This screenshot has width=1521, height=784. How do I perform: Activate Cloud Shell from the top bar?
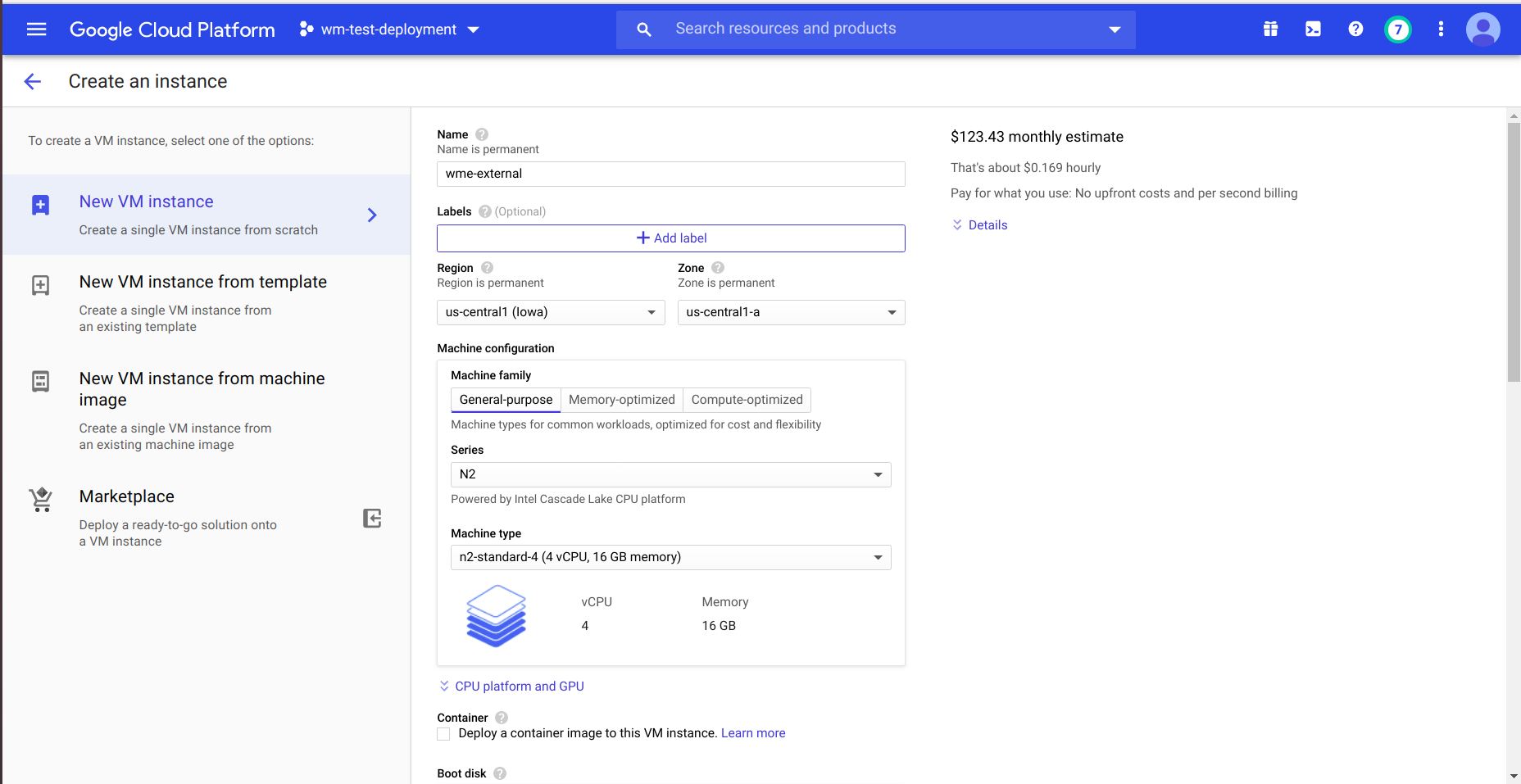point(1313,29)
